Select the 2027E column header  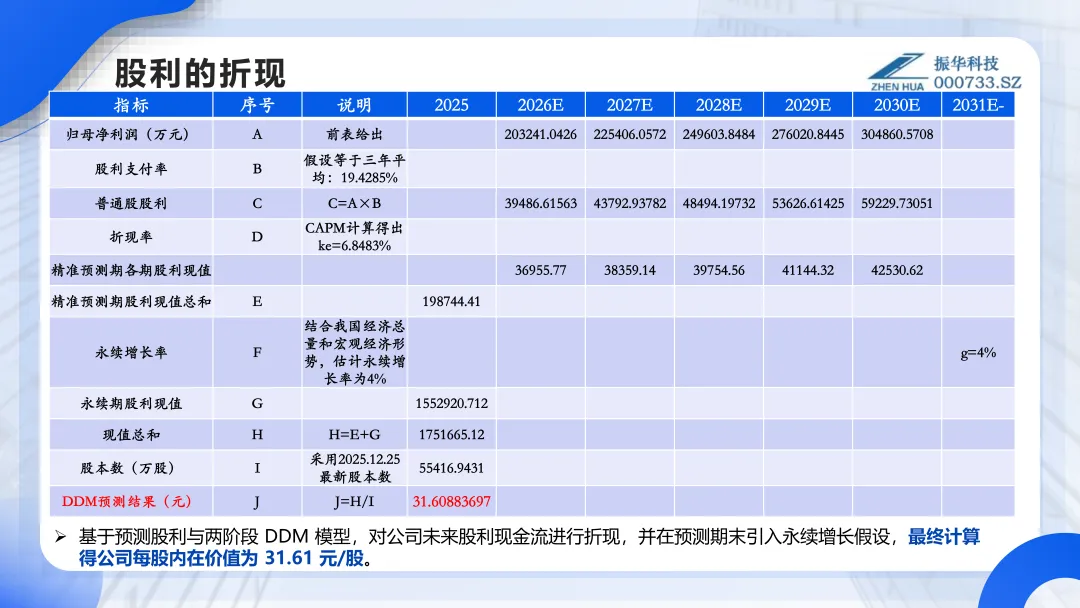pyautogui.click(x=630, y=105)
